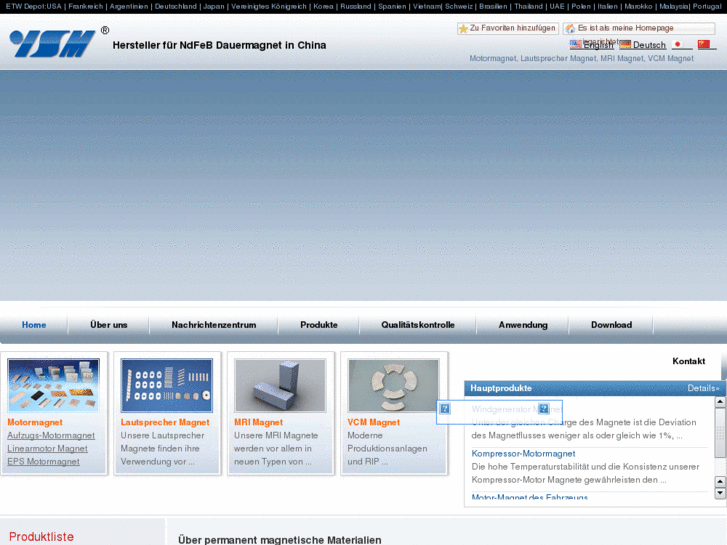Image resolution: width=727 pixels, height=545 pixels.
Task: Click the German flag icon
Action: tap(625, 45)
